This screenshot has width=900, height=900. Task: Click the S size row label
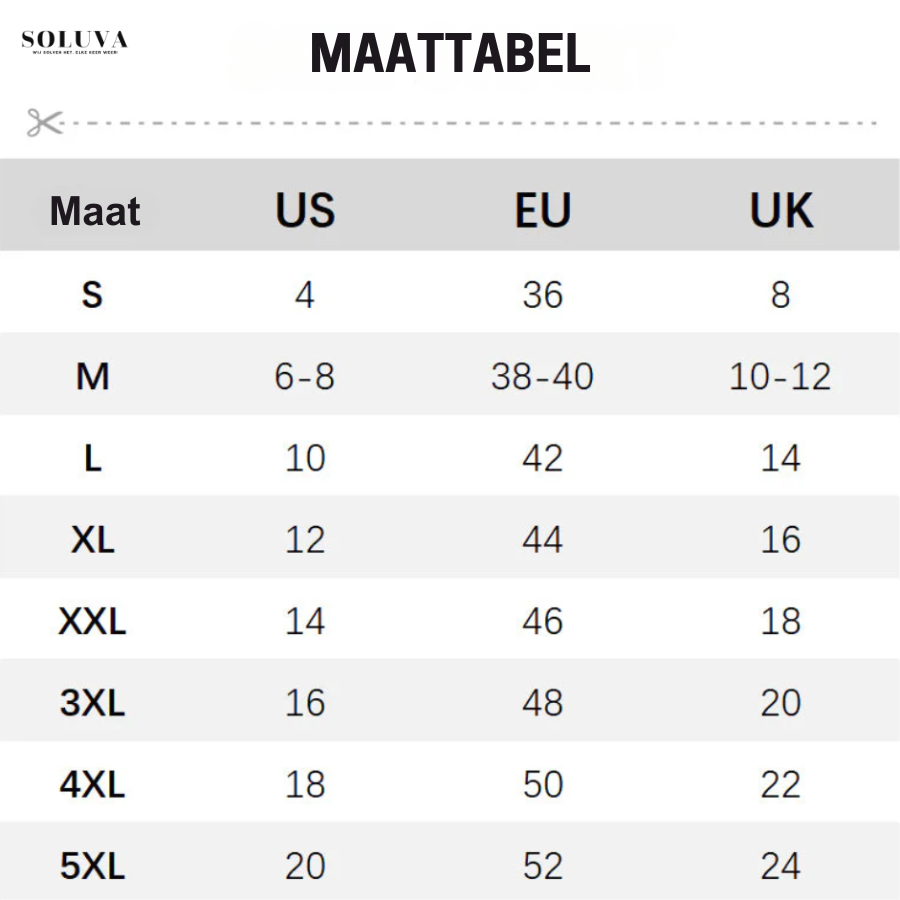92,295
